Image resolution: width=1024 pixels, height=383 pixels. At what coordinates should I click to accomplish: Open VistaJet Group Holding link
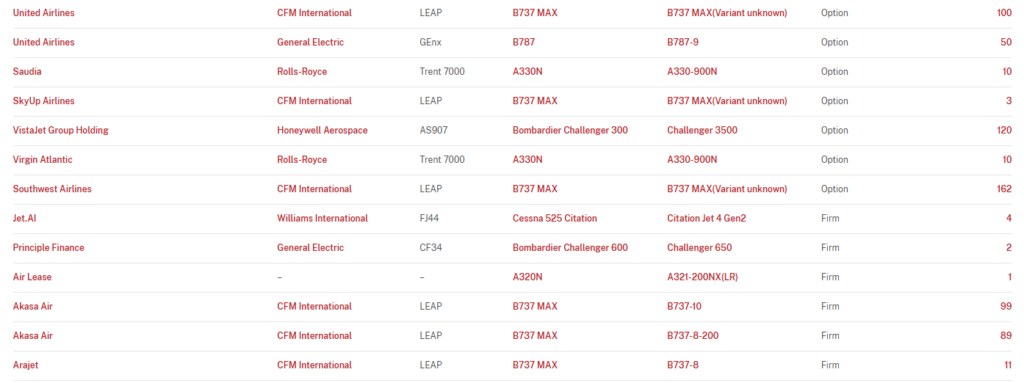point(61,130)
